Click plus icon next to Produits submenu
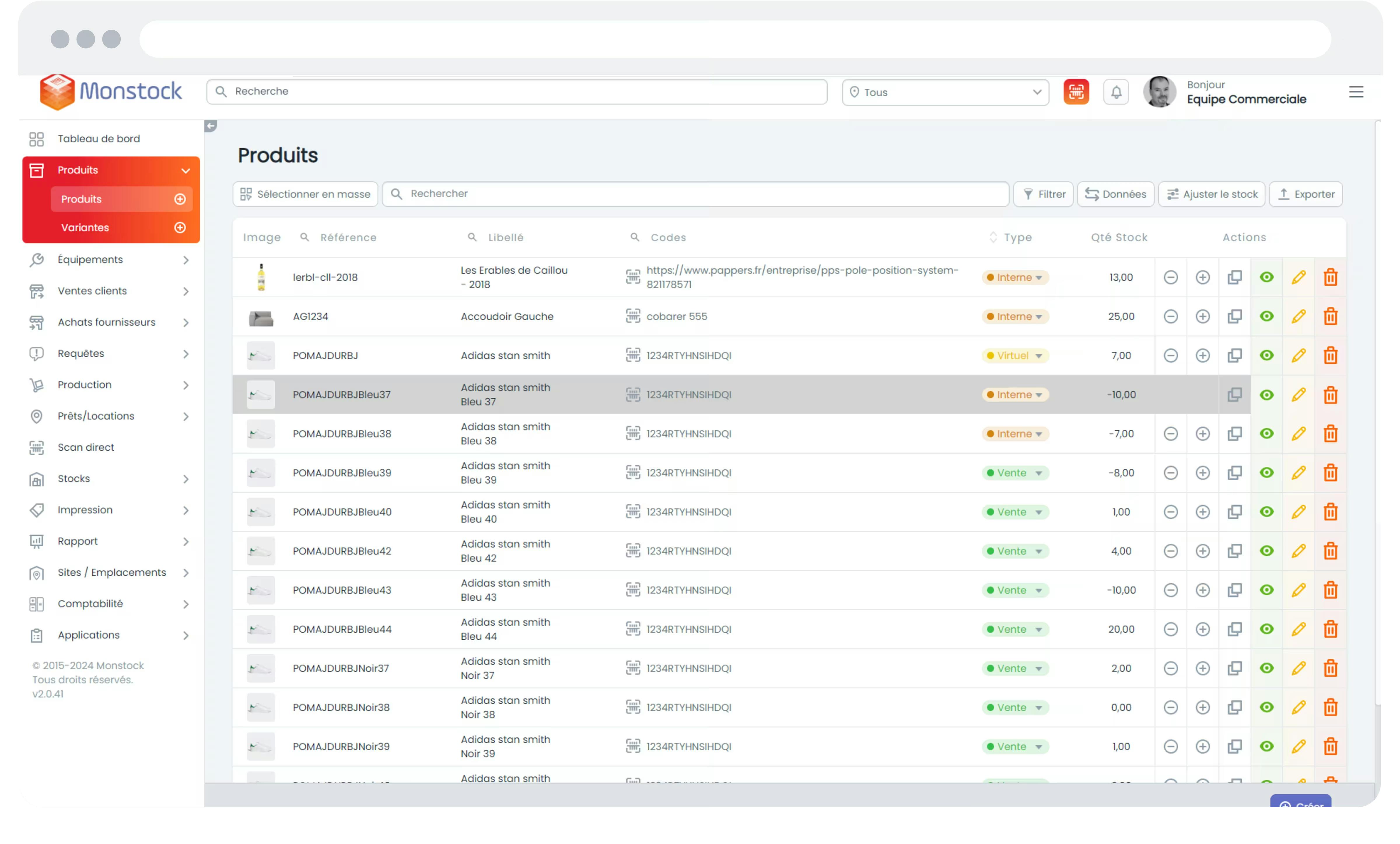The width and height of the screenshot is (1400, 844). (x=180, y=199)
